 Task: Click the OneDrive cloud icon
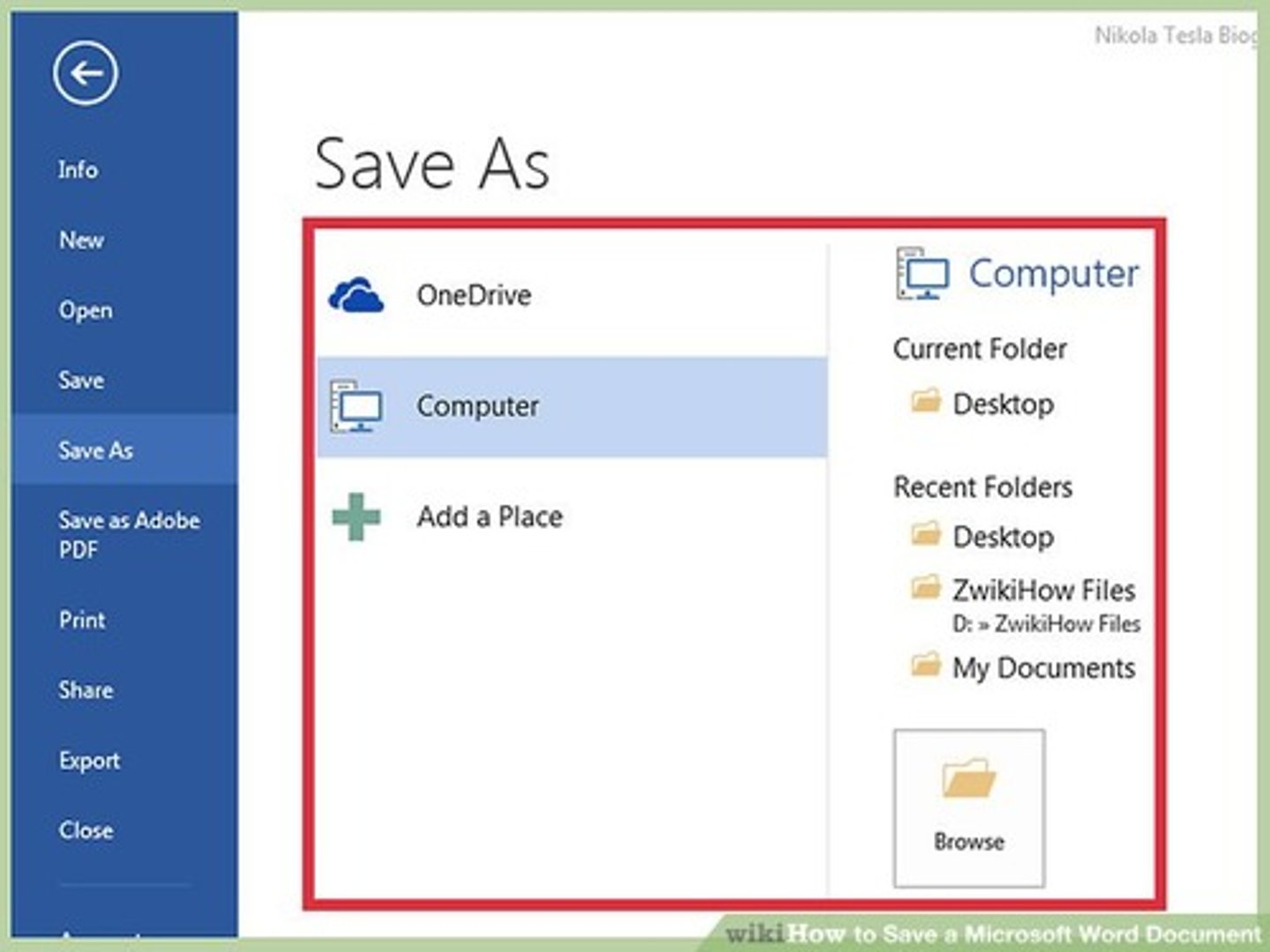click(x=356, y=294)
